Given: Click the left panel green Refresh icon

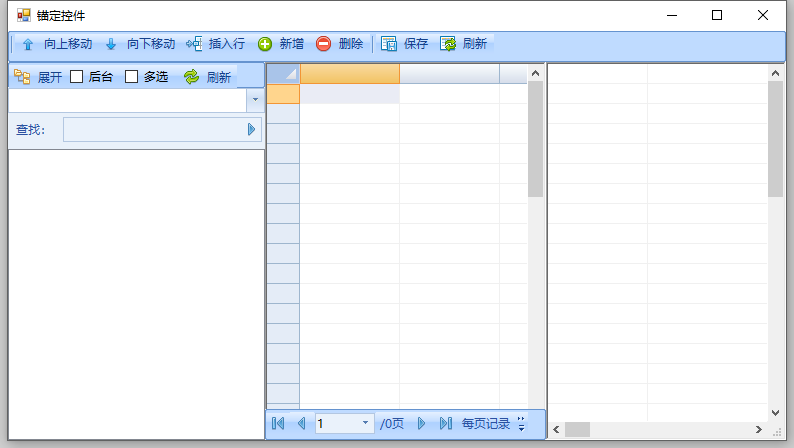Looking at the screenshot, I should pyautogui.click(x=191, y=76).
